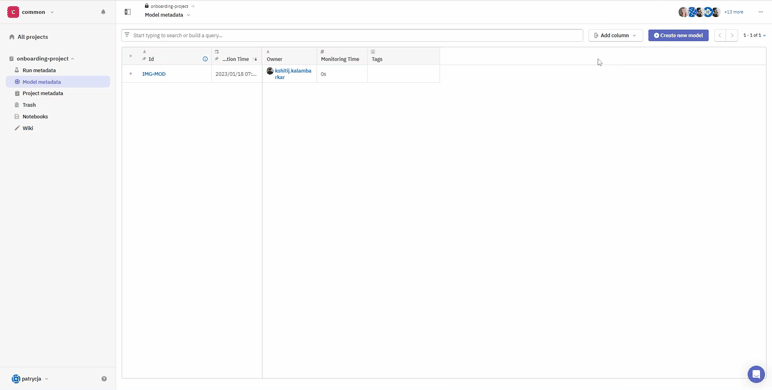Open Run metadata section
Image resolution: width=772 pixels, height=390 pixels.
point(39,70)
